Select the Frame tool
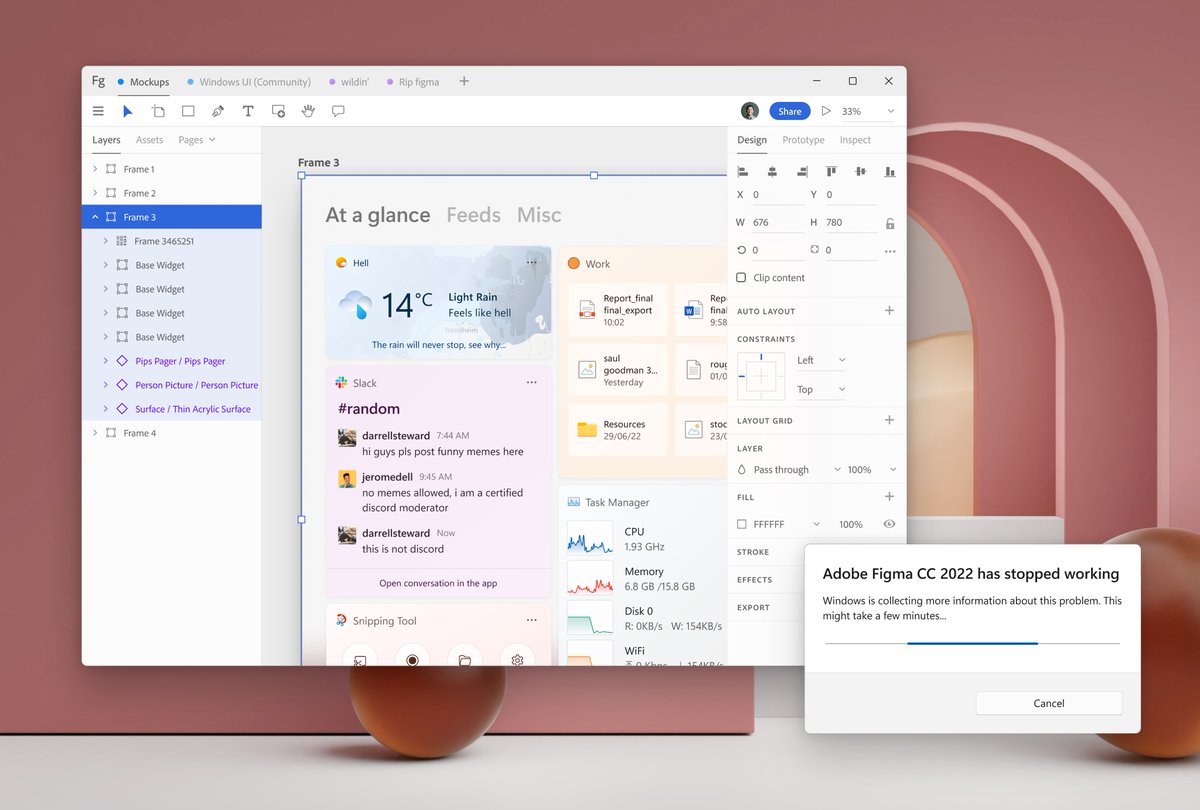Image resolution: width=1200 pixels, height=810 pixels. (x=158, y=111)
